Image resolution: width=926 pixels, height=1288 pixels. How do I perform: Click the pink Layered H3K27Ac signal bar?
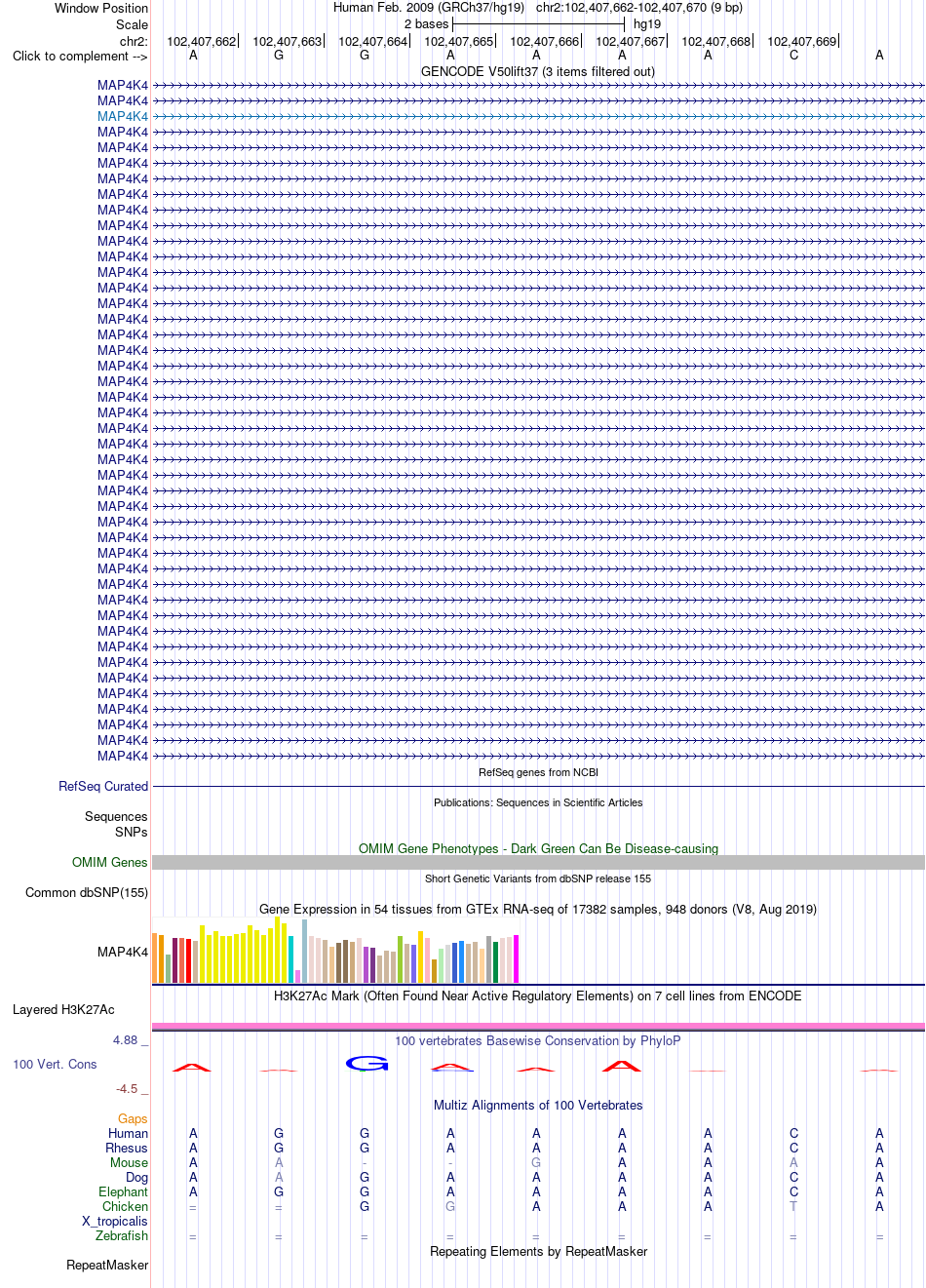(538, 1026)
